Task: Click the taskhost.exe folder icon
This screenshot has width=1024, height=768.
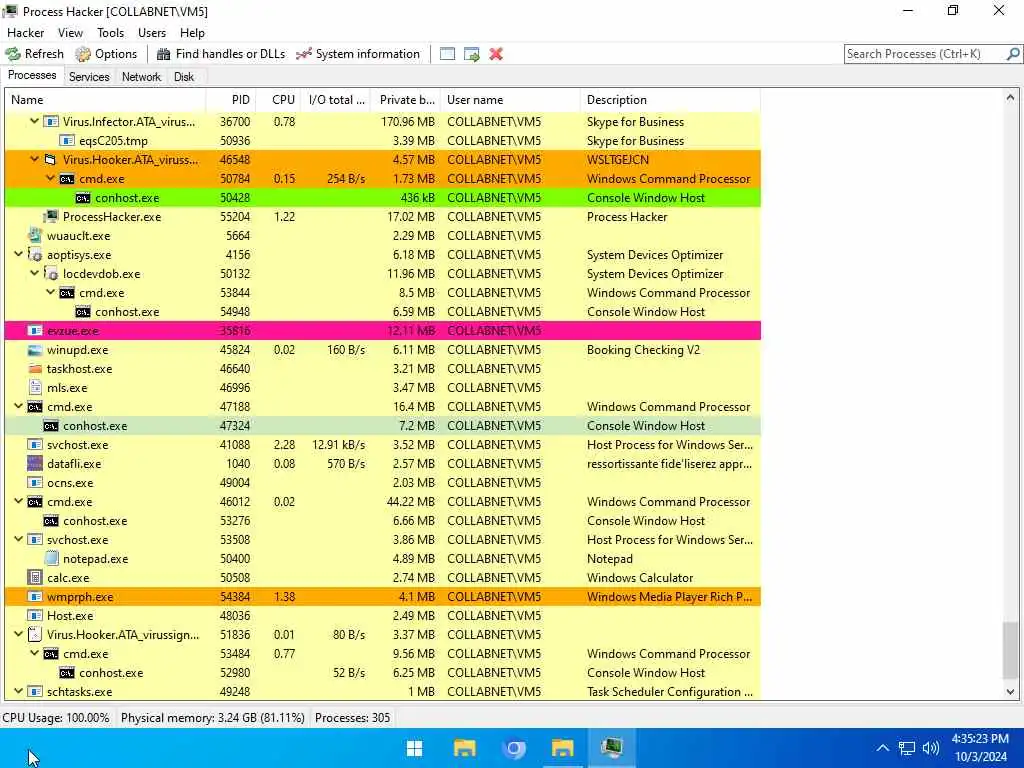Action: 35,369
